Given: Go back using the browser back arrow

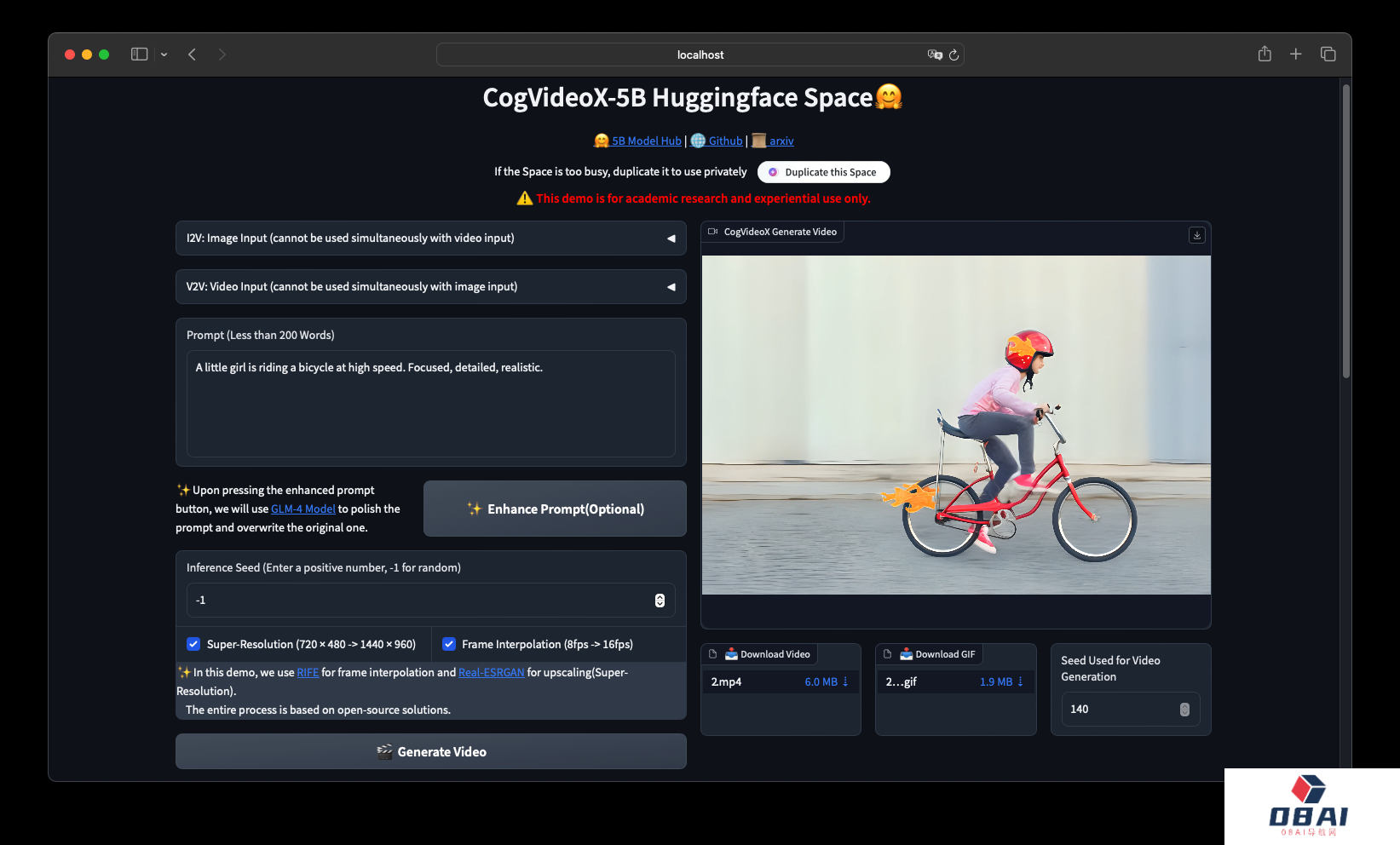Looking at the screenshot, I should tap(193, 55).
